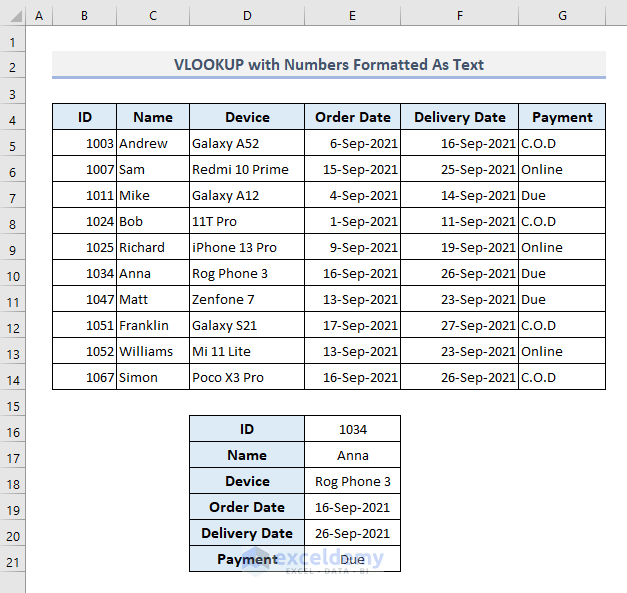The height and width of the screenshot is (593, 627).
Task: Select cell containing 'Zenfone 7'
Action: [247, 299]
